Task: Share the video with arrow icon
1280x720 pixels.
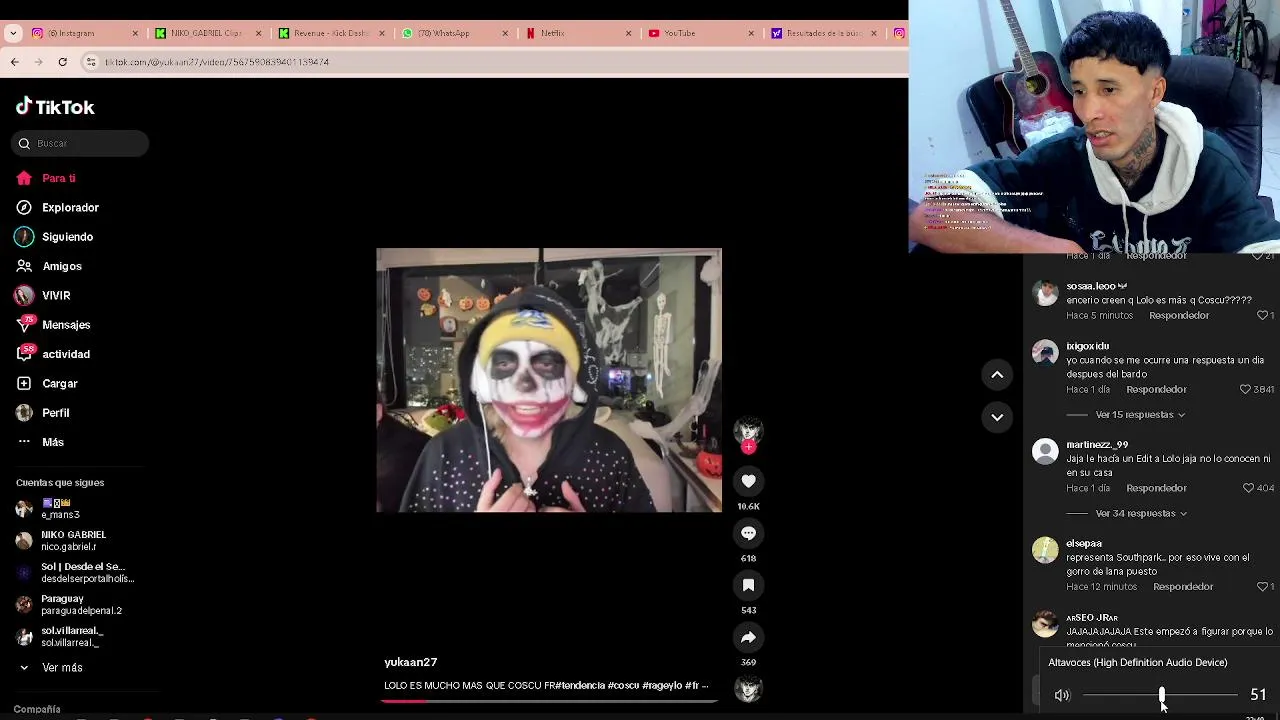Action: coord(748,637)
